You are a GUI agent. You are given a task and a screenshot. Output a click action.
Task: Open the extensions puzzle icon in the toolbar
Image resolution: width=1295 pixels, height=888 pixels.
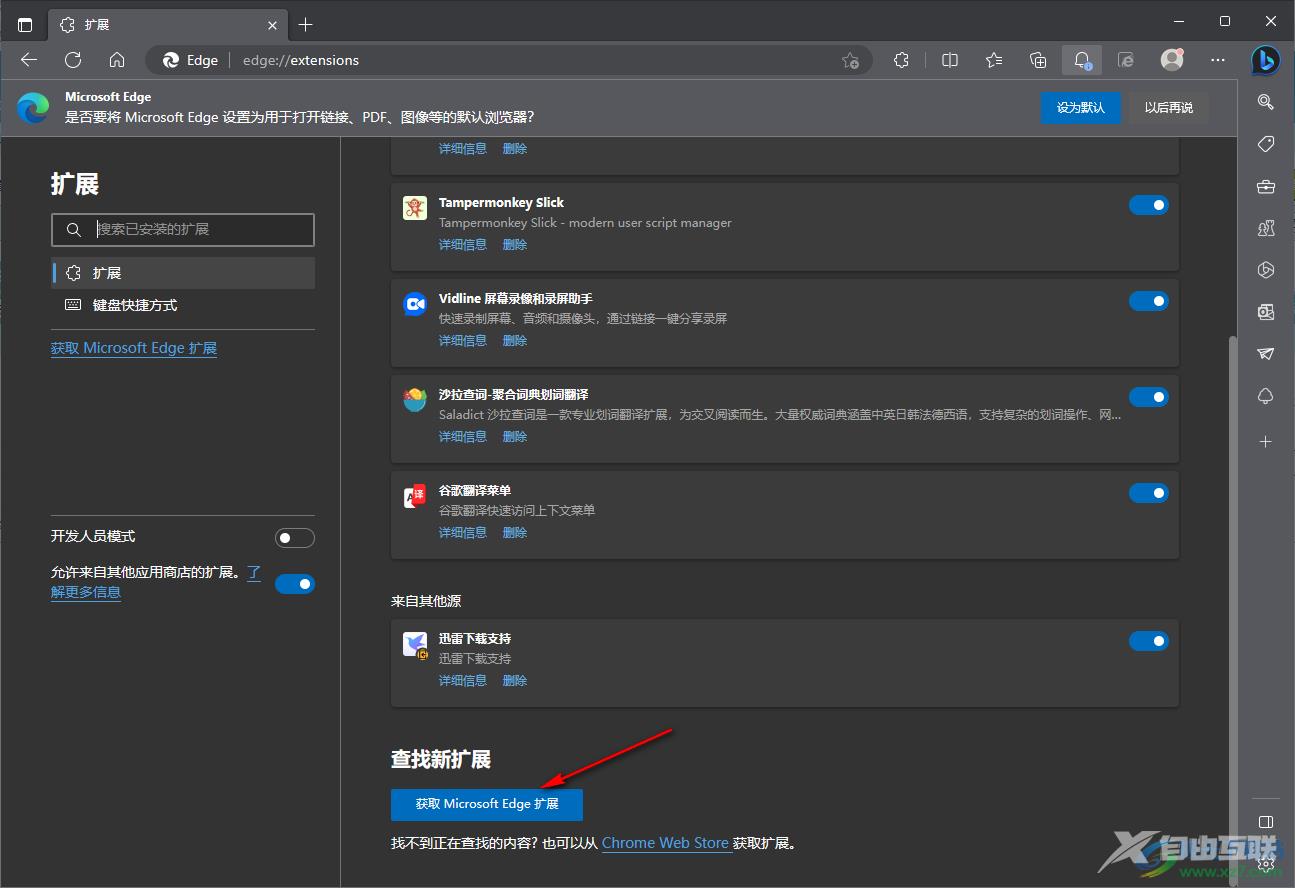(x=902, y=60)
